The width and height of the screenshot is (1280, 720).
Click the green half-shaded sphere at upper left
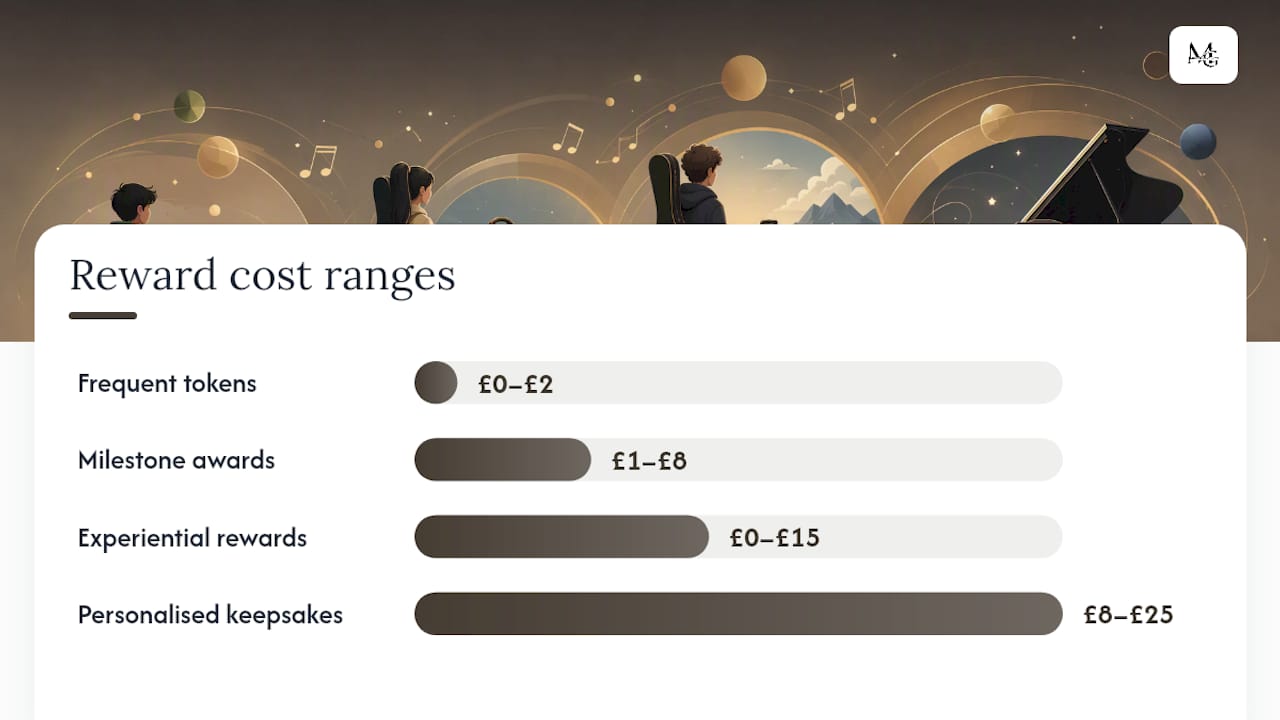pyautogui.click(x=189, y=105)
